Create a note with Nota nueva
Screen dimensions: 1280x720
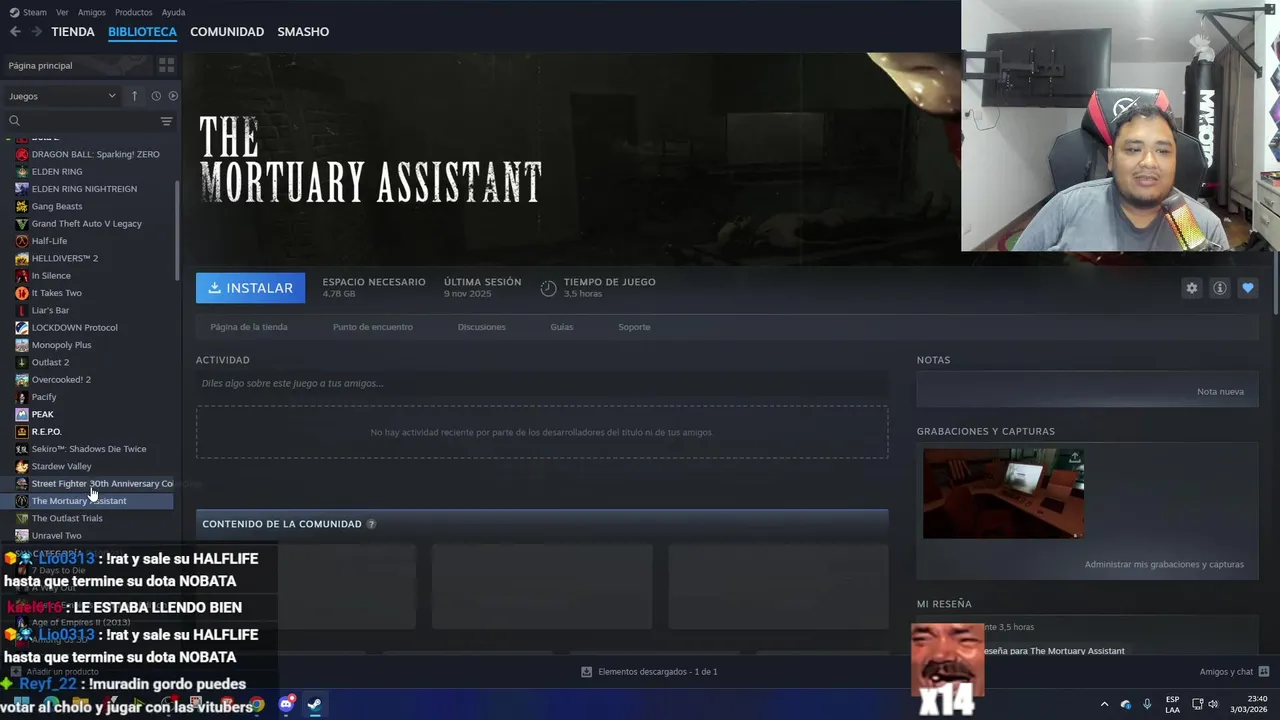click(x=1220, y=391)
